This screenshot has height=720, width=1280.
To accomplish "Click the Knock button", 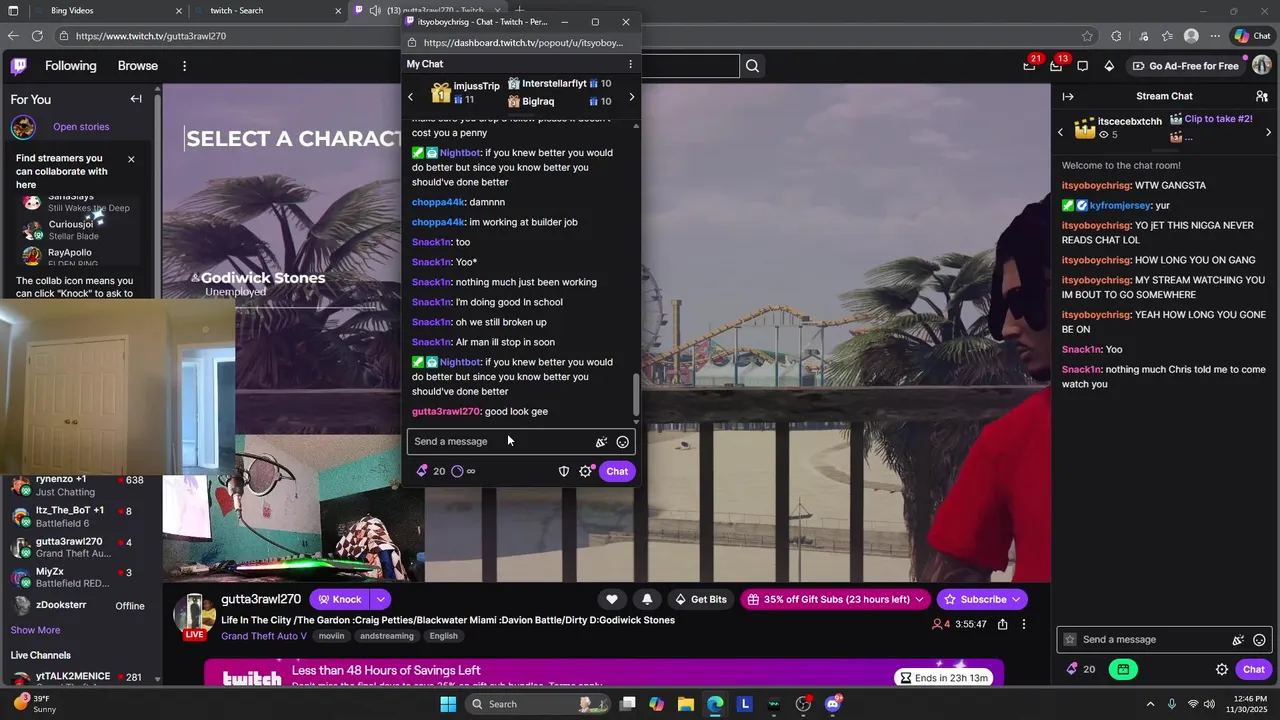I will [x=340, y=599].
